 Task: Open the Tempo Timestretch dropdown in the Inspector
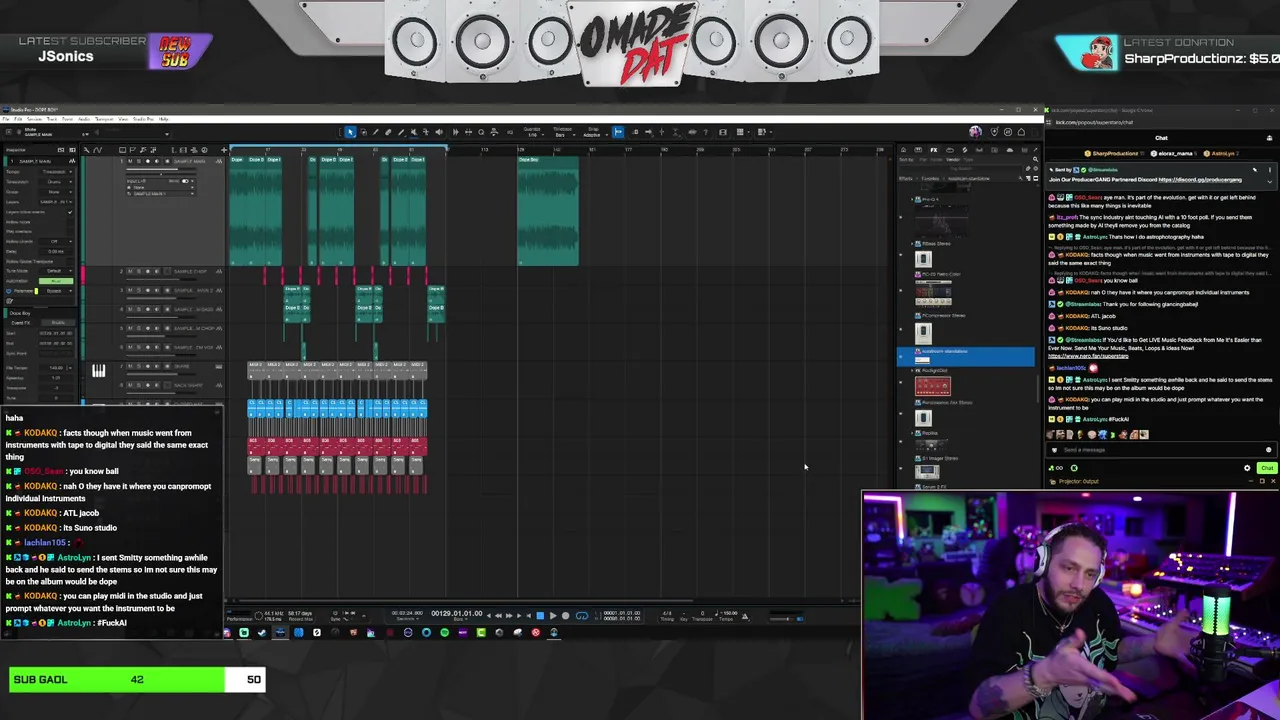tap(55, 172)
